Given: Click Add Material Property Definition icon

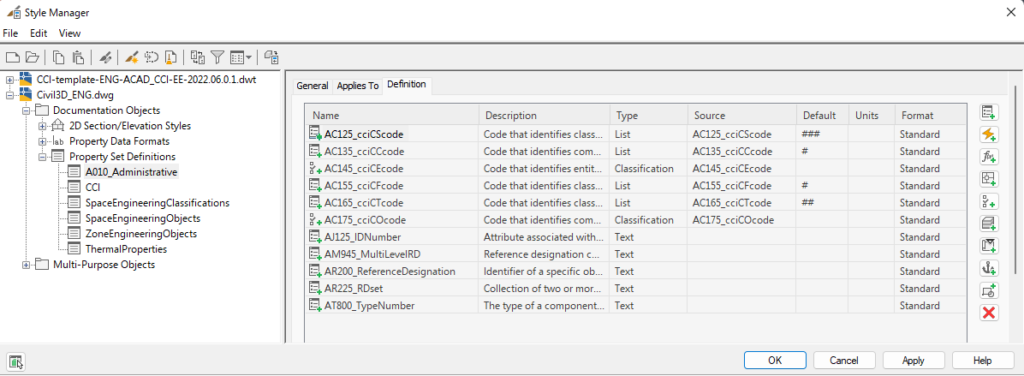Looking at the screenshot, I should click(x=989, y=224).
